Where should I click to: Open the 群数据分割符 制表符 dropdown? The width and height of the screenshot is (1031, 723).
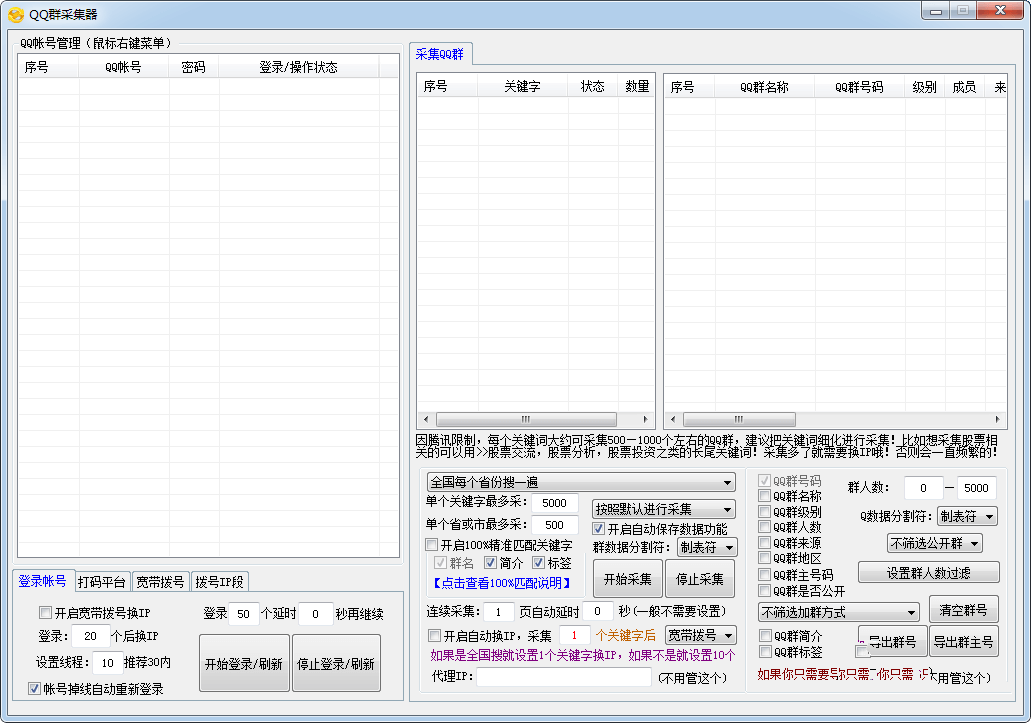point(707,547)
